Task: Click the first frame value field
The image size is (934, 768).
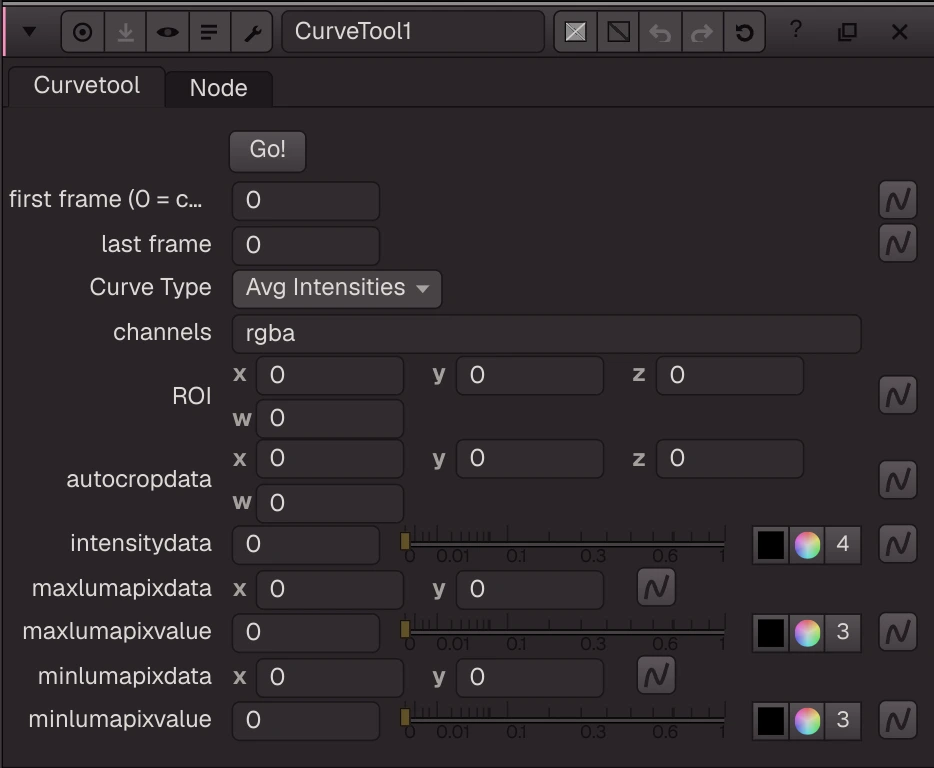Action: click(306, 201)
